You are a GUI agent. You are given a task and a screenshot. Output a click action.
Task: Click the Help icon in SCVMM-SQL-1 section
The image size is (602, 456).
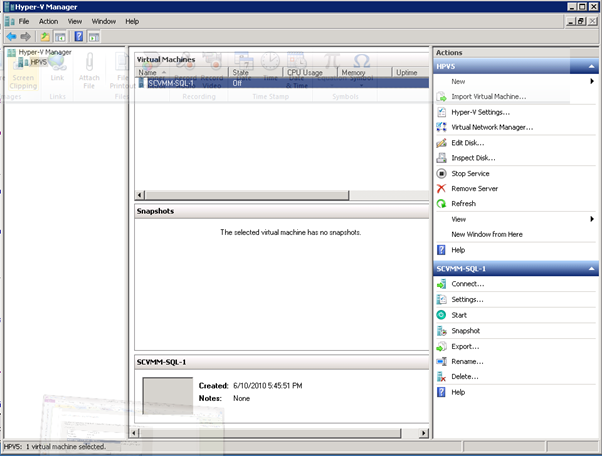[x=442, y=392]
